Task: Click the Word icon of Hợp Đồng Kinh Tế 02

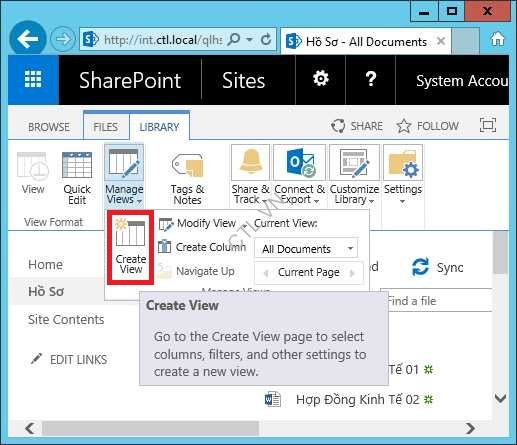Action: 273,399
